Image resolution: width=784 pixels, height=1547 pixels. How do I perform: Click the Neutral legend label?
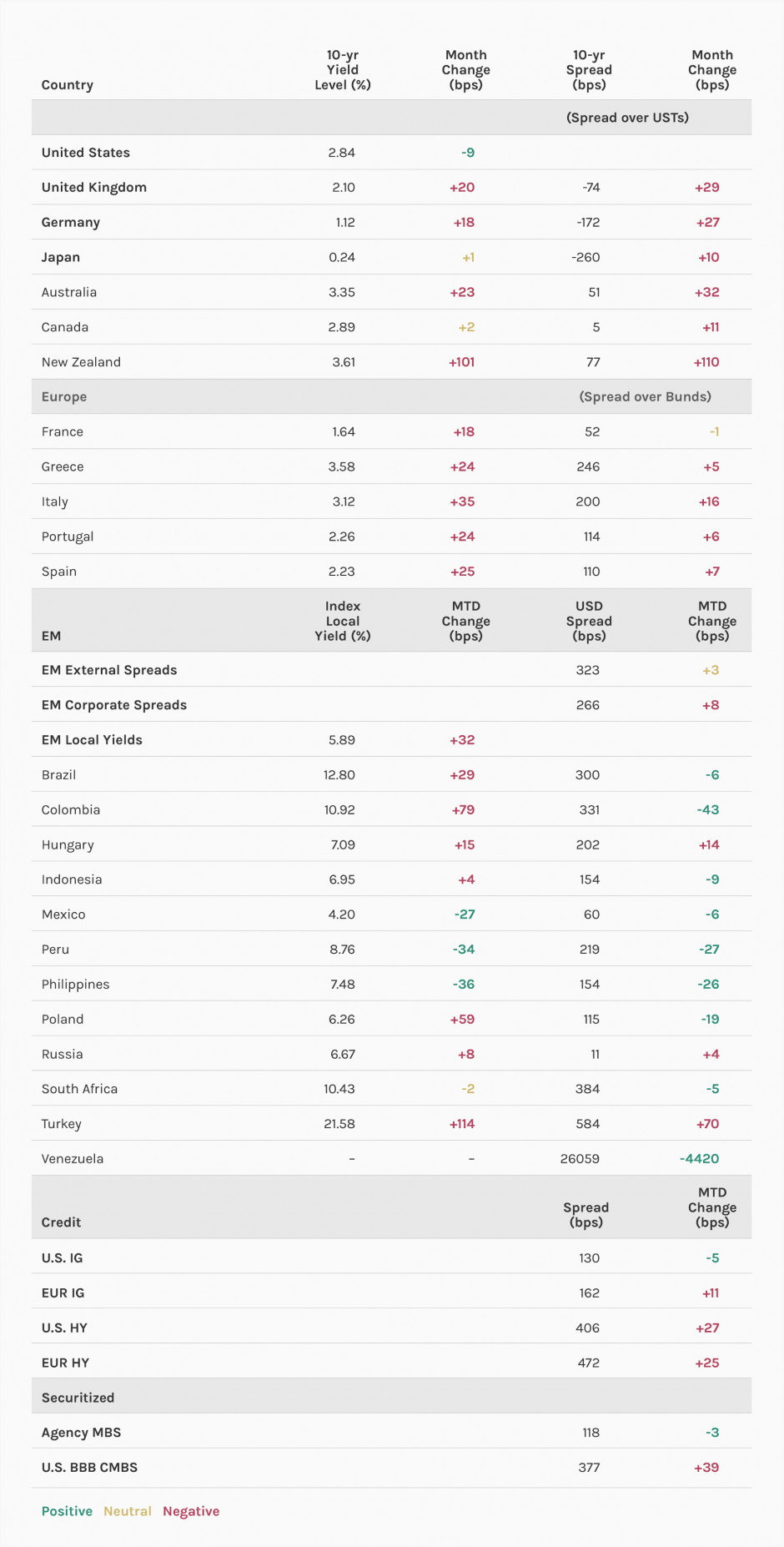click(x=128, y=1511)
